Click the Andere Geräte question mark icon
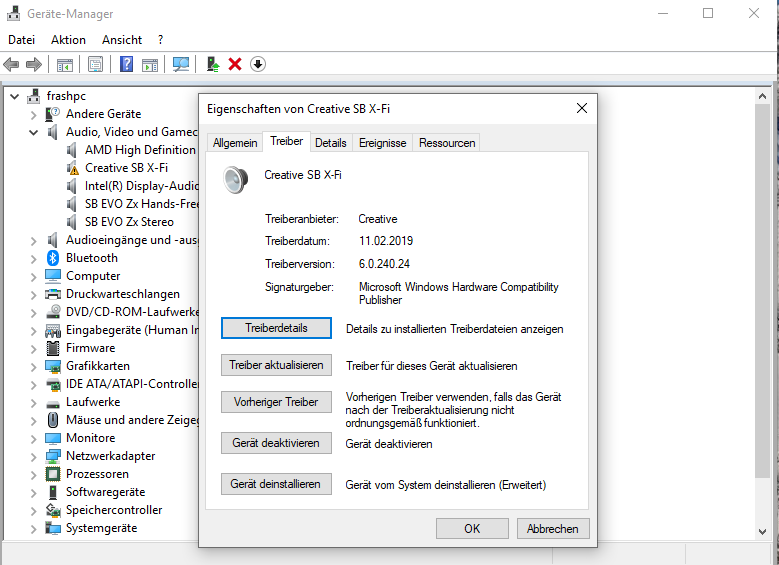 53,114
